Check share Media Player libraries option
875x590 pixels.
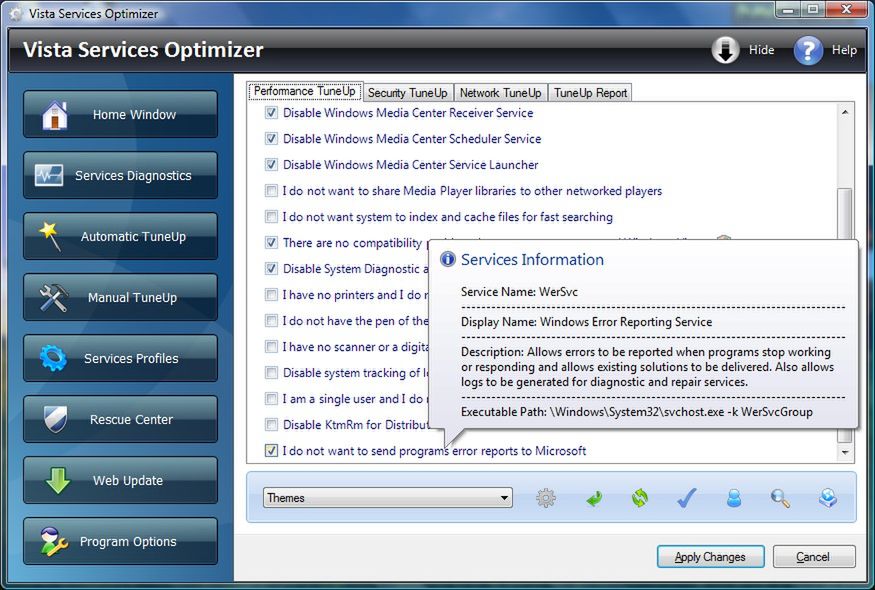click(x=271, y=191)
